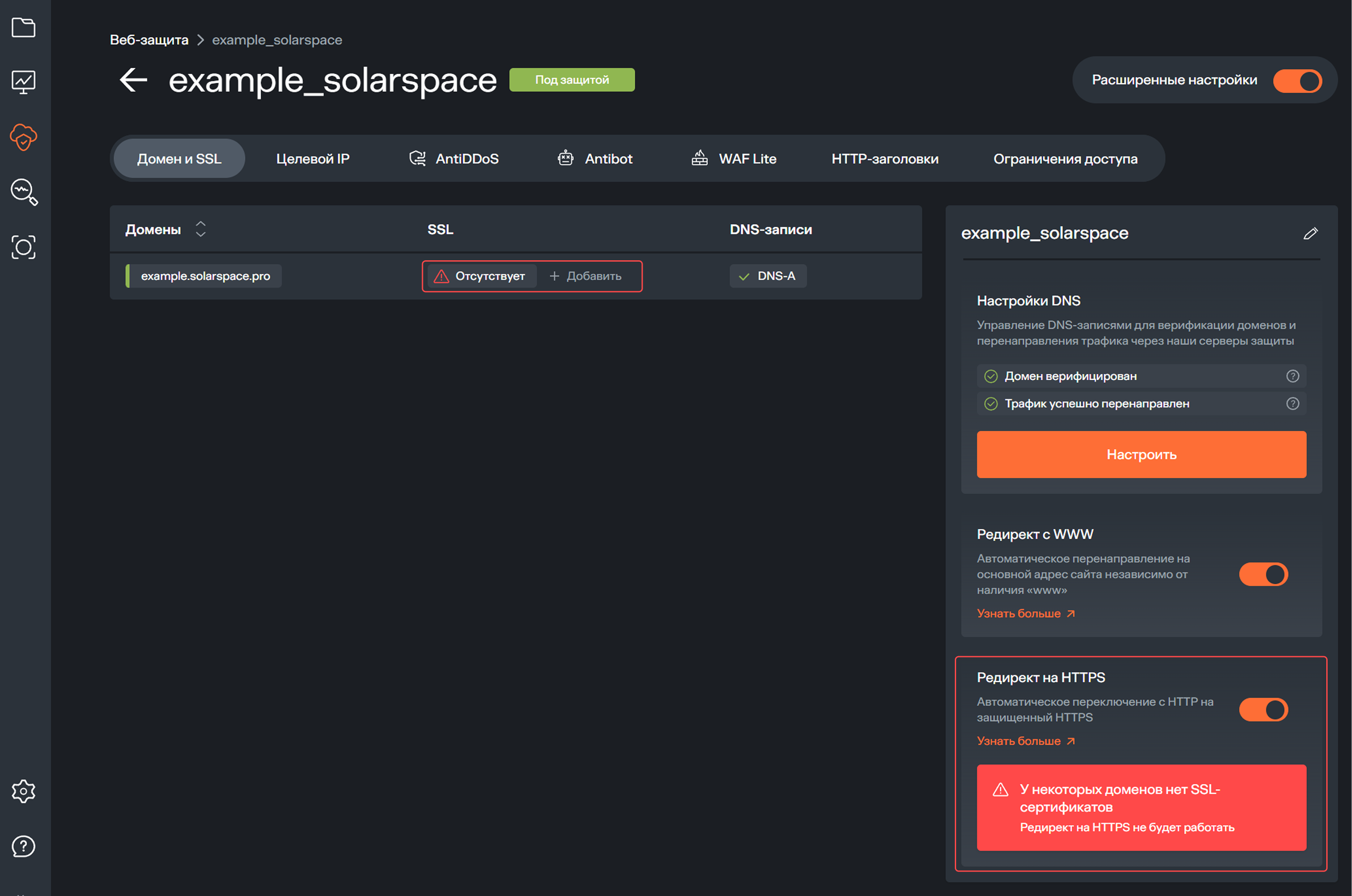Sort domains using the Домены sort arrows
1352x896 pixels.
click(201, 229)
